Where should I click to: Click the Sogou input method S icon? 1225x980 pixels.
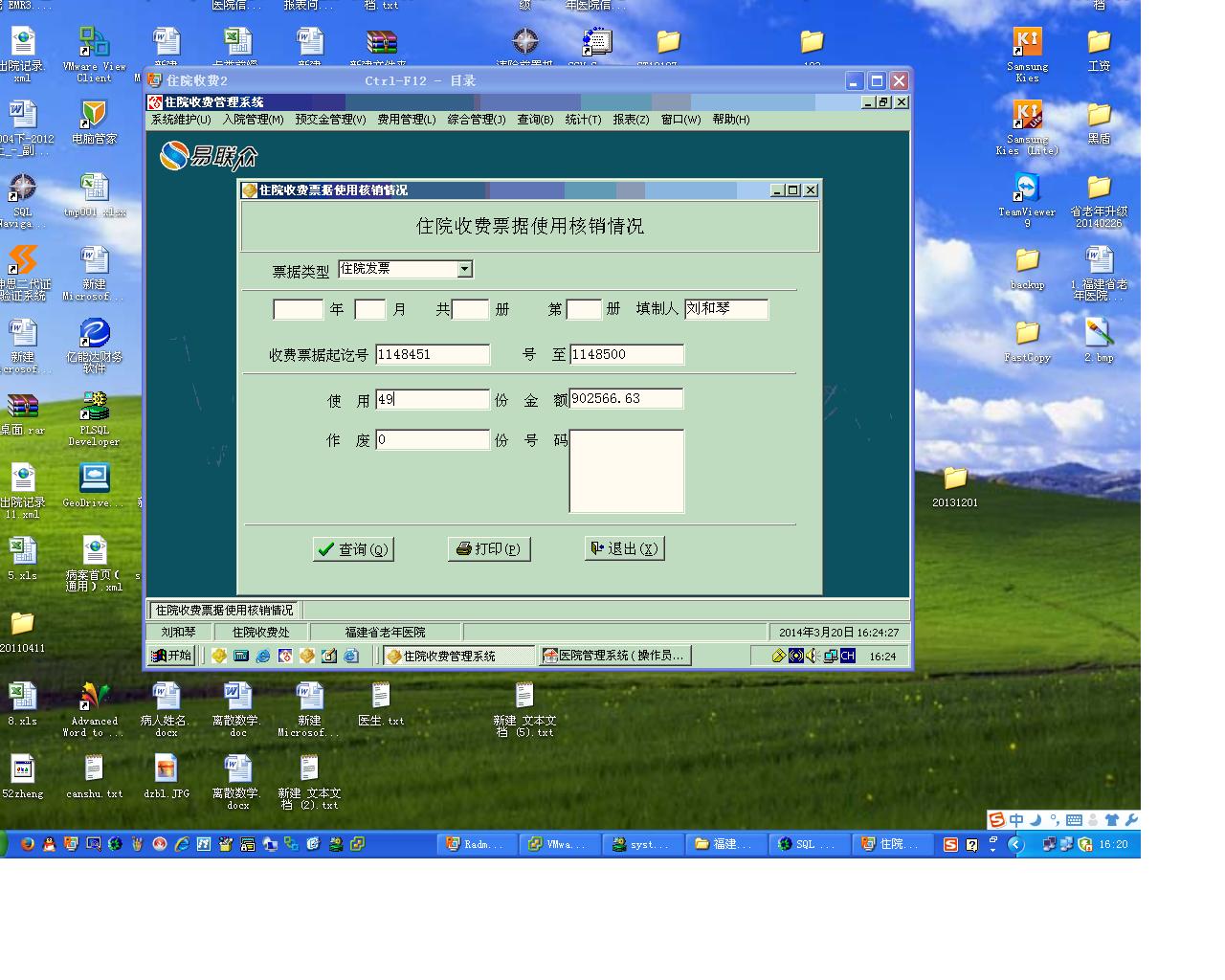tap(997, 820)
